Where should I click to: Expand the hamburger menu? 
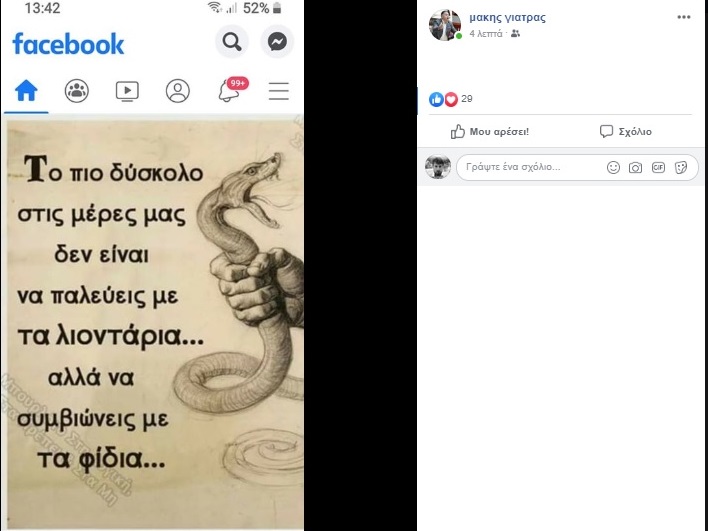(x=279, y=91)
